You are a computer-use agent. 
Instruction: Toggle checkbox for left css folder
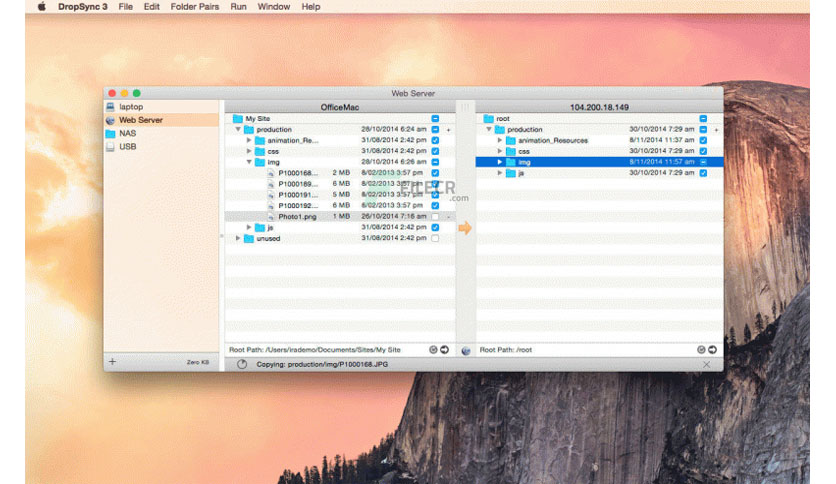pos(435,151)
